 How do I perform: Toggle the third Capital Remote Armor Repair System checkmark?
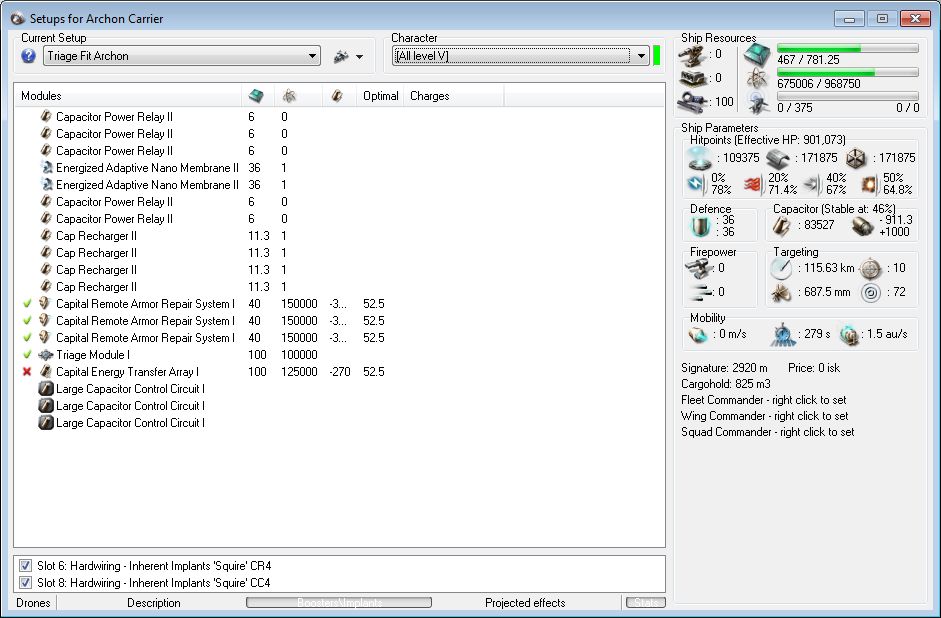tap(27, 338)
